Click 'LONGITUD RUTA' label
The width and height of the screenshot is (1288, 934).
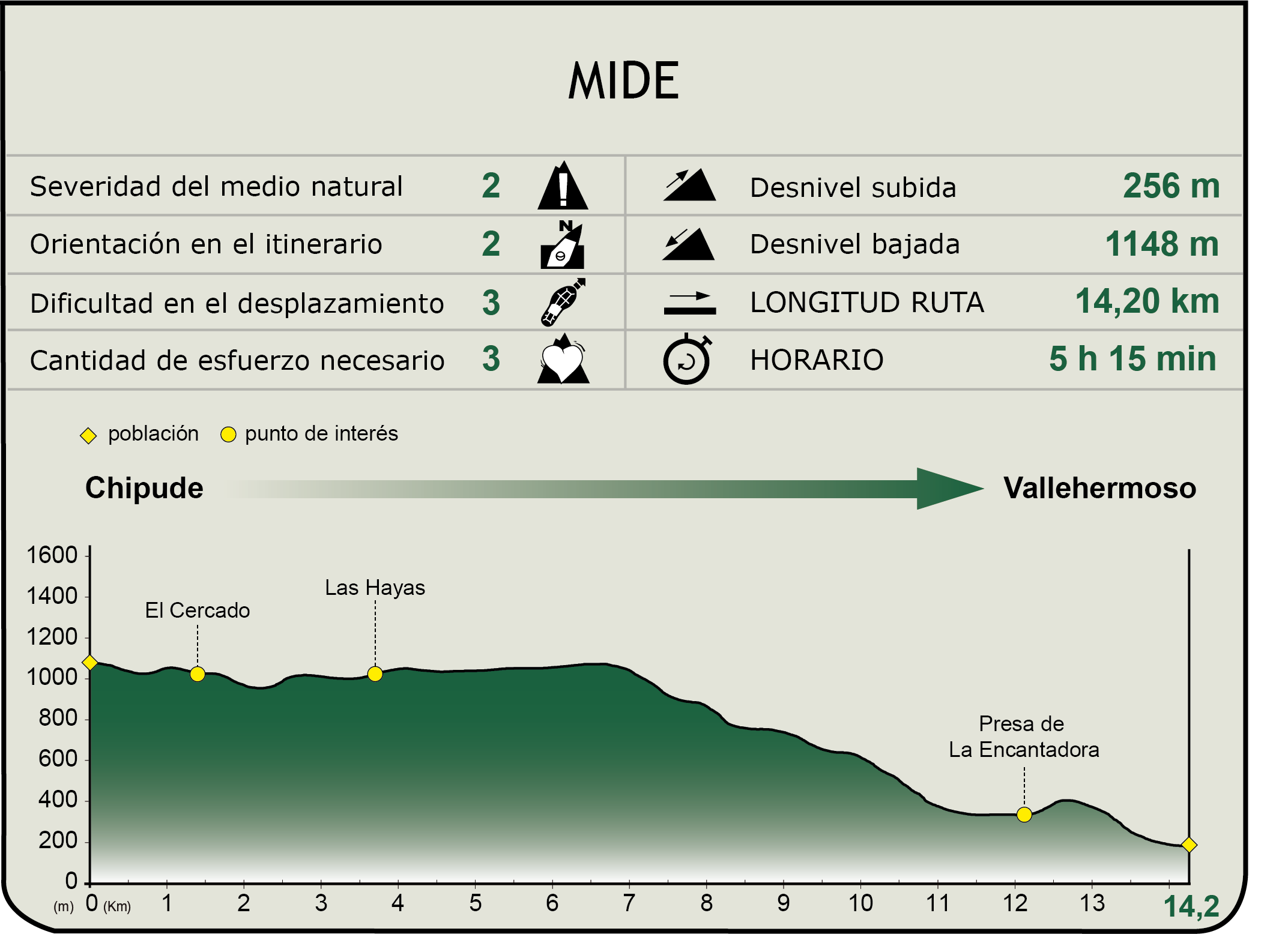pyautogui.click(x=867, y=302)
